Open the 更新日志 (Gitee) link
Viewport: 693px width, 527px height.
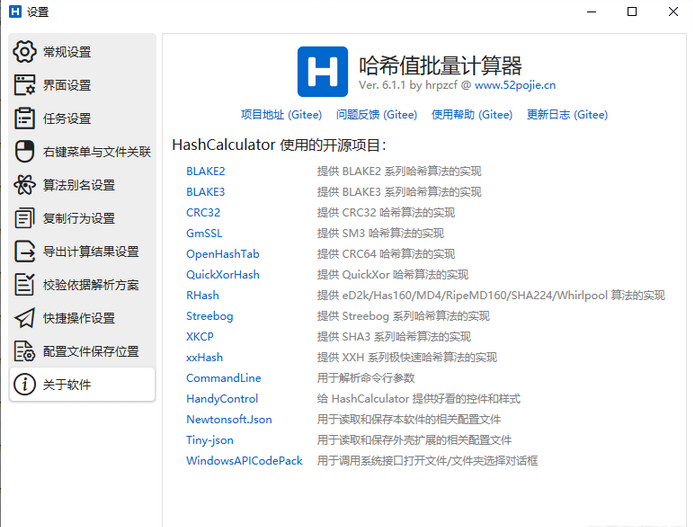(x=567, y=115)
